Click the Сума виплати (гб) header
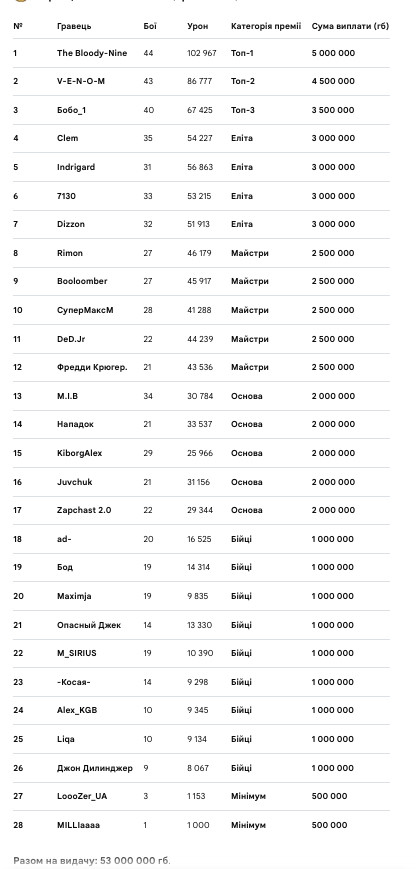419x869 pixels. click(x=350, y=26)
